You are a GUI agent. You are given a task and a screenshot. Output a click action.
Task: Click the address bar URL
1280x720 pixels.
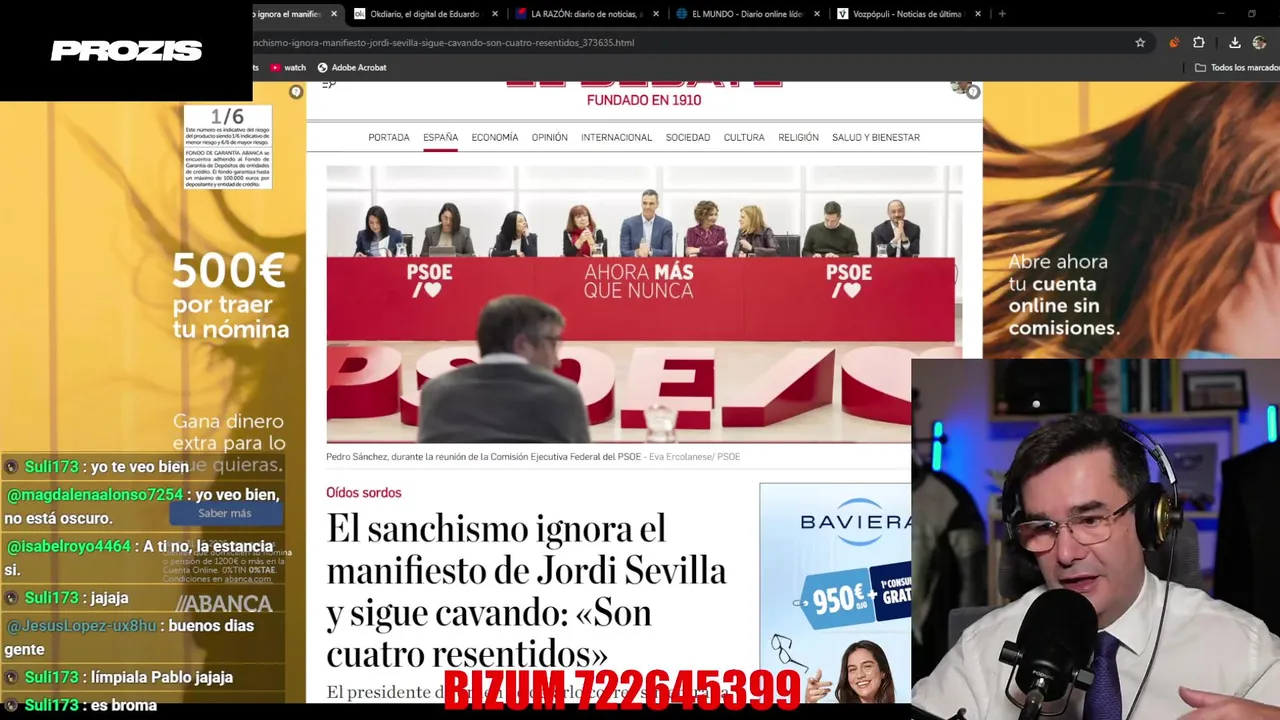pyautogui.click(x=444, y=43)
